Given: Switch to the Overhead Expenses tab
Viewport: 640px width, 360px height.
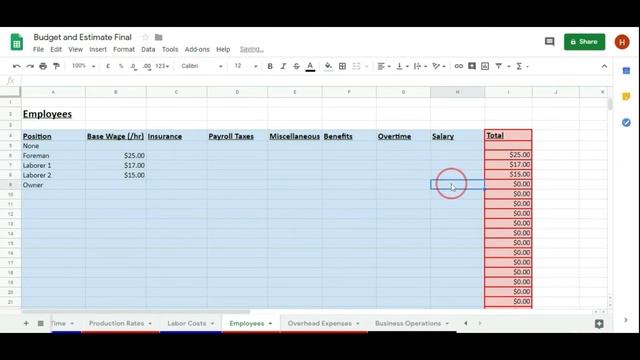Looking at the screenshot, I should point(320,323).
